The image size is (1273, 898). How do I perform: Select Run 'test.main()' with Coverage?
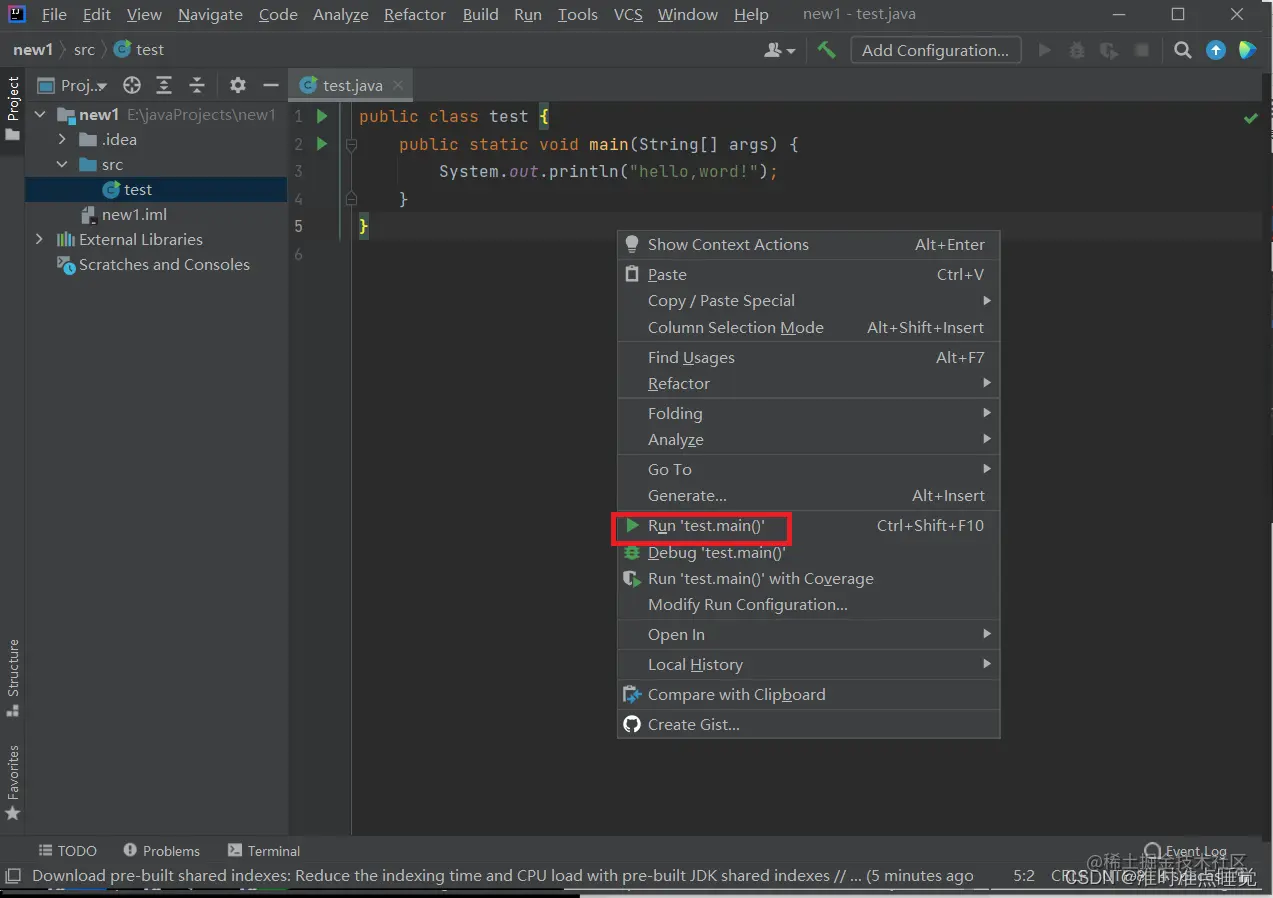809,579
